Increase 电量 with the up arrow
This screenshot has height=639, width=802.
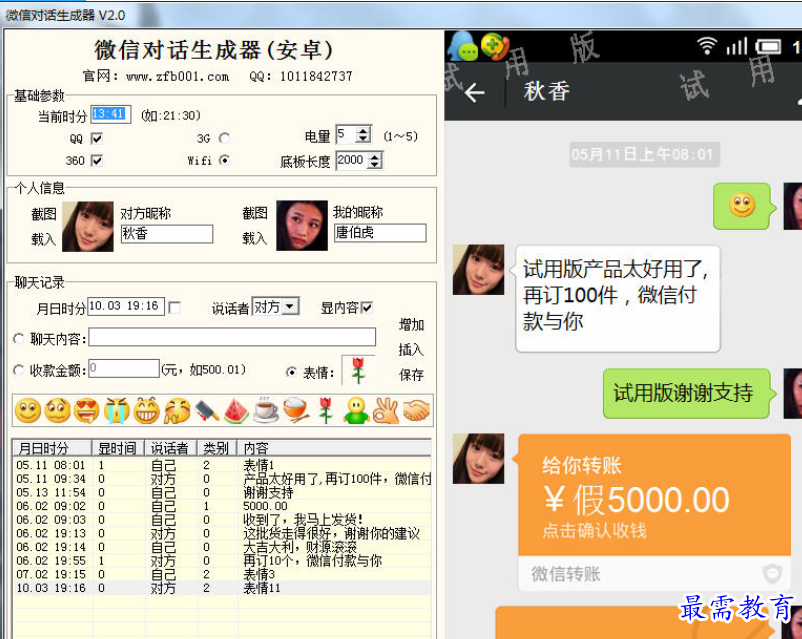coord(363,130)
